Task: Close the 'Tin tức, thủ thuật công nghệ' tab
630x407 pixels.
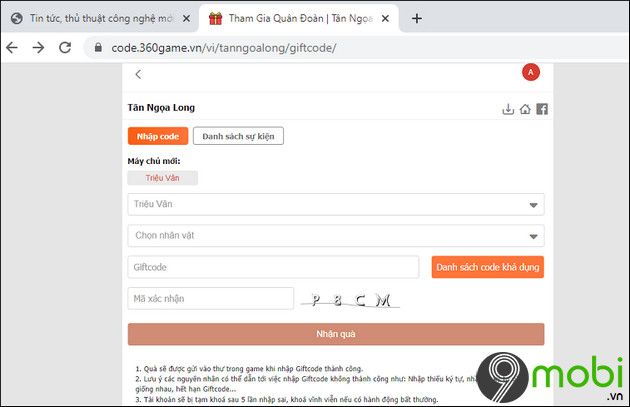Action: tap(186, 18)
